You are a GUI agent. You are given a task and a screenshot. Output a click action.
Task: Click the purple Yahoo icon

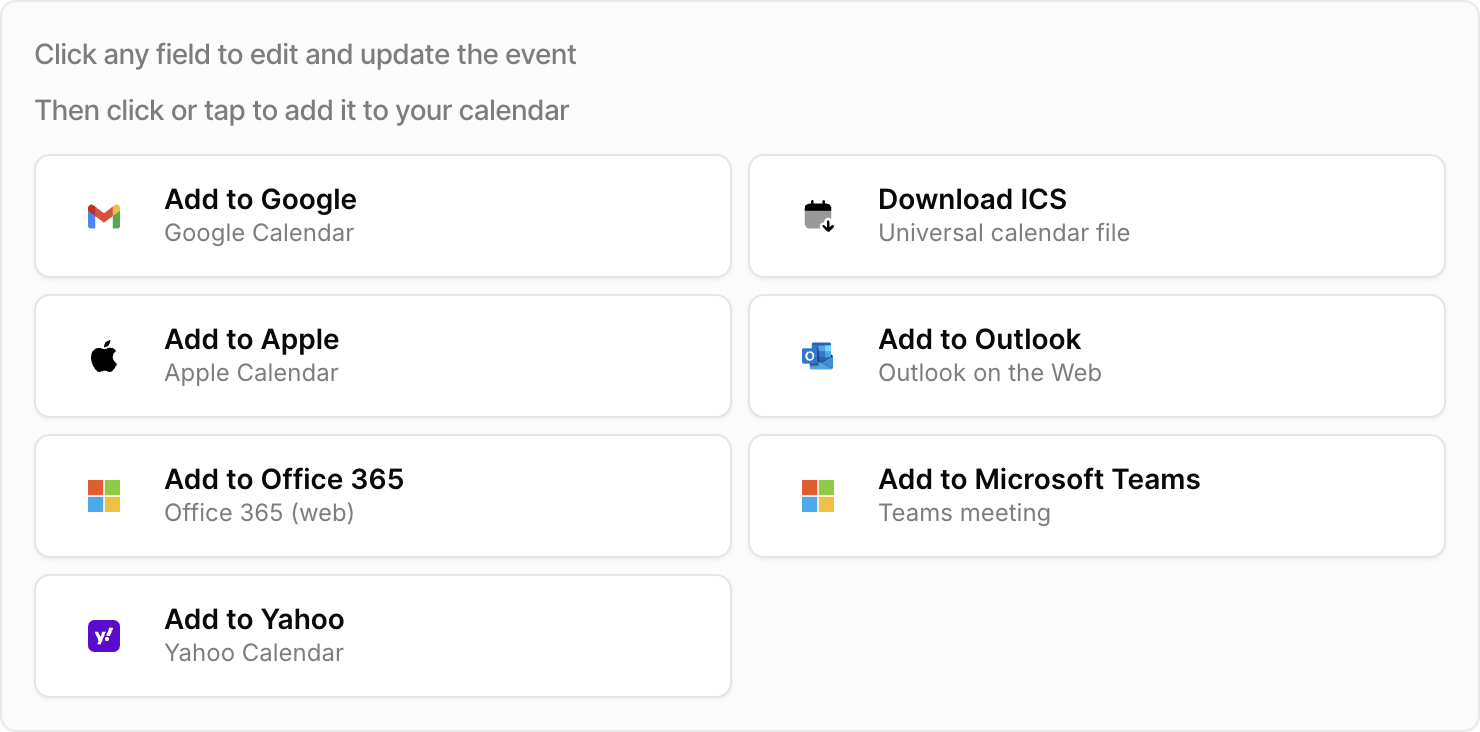(104, 635)
